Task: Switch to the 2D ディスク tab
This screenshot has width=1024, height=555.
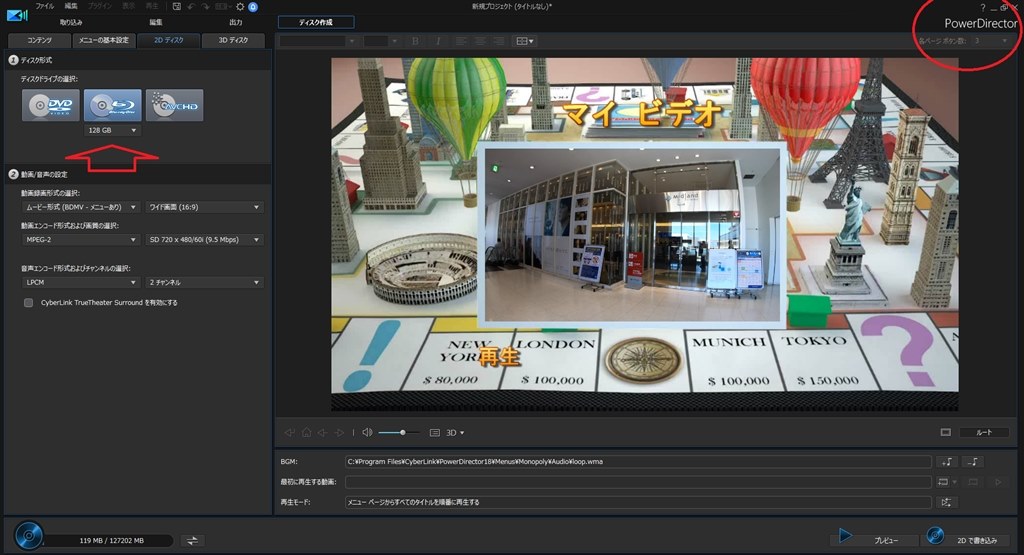Action: 168,40
